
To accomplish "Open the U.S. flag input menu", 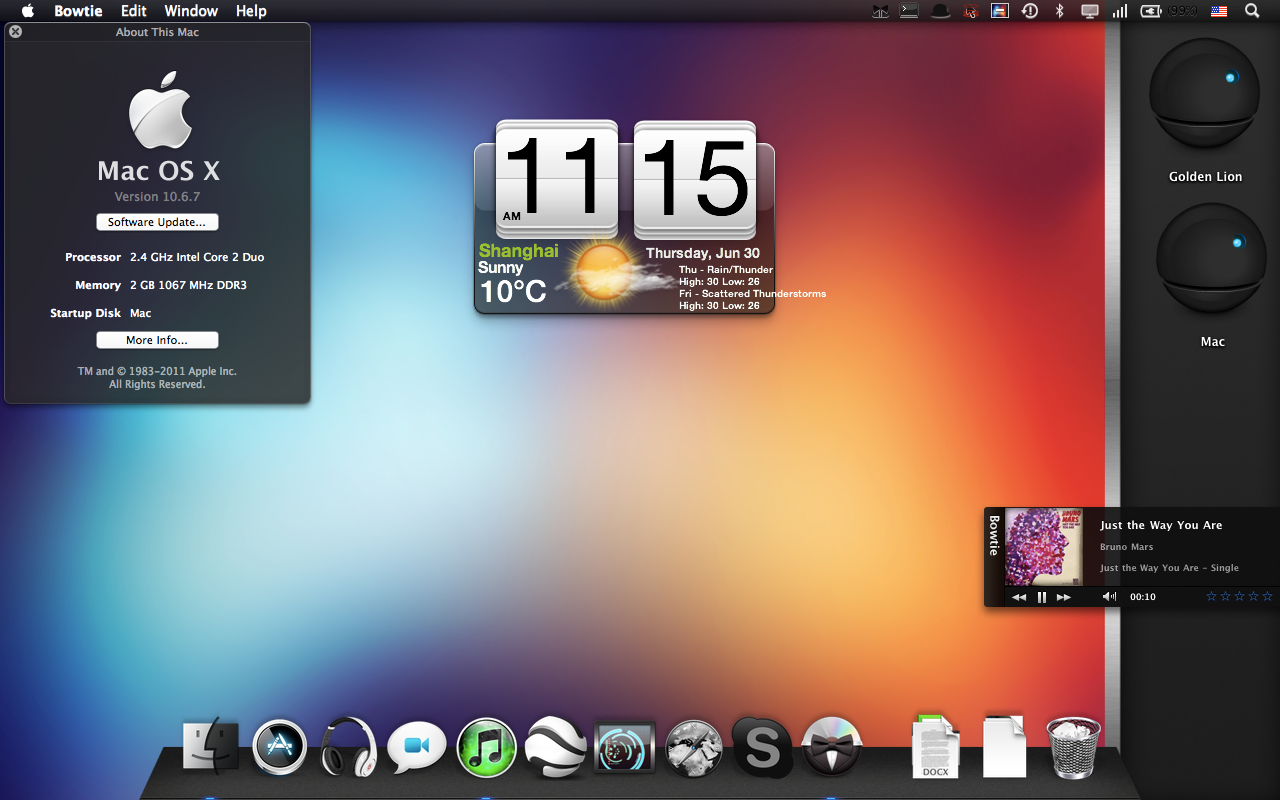I will tap(1219, 11).
